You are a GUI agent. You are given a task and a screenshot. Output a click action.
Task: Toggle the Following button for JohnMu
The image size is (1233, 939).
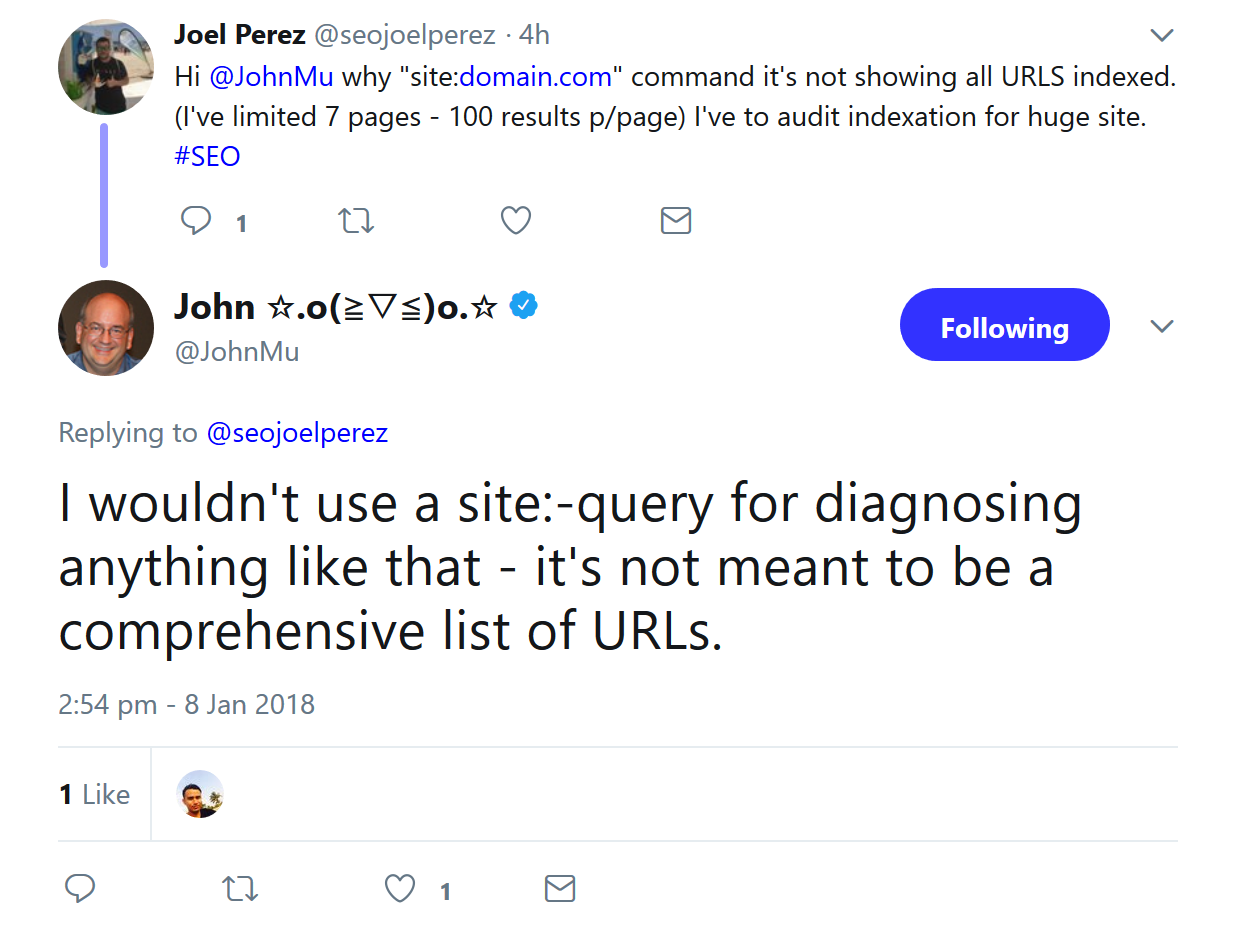[x=1004, y=325]
